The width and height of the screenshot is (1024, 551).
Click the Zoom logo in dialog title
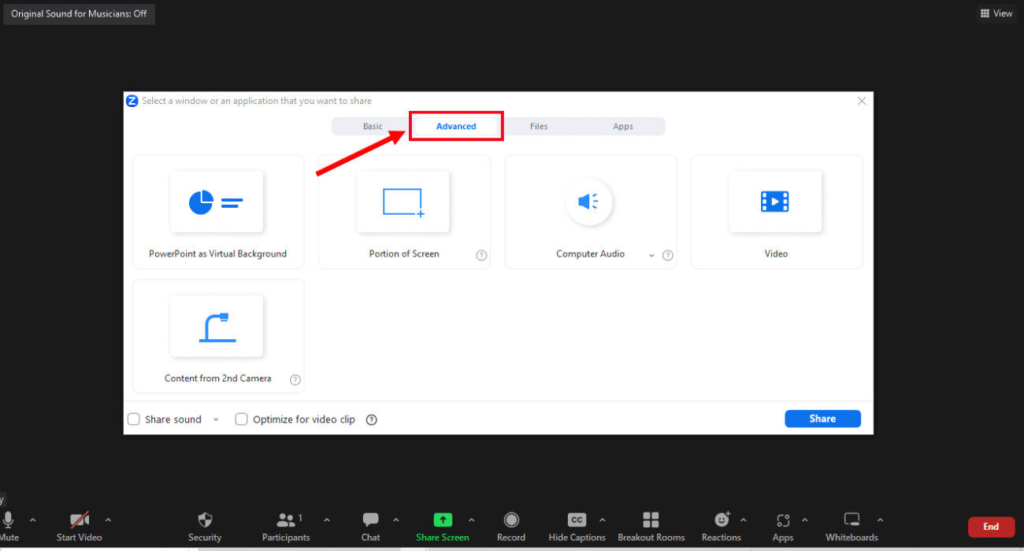[x=132, y=101]
